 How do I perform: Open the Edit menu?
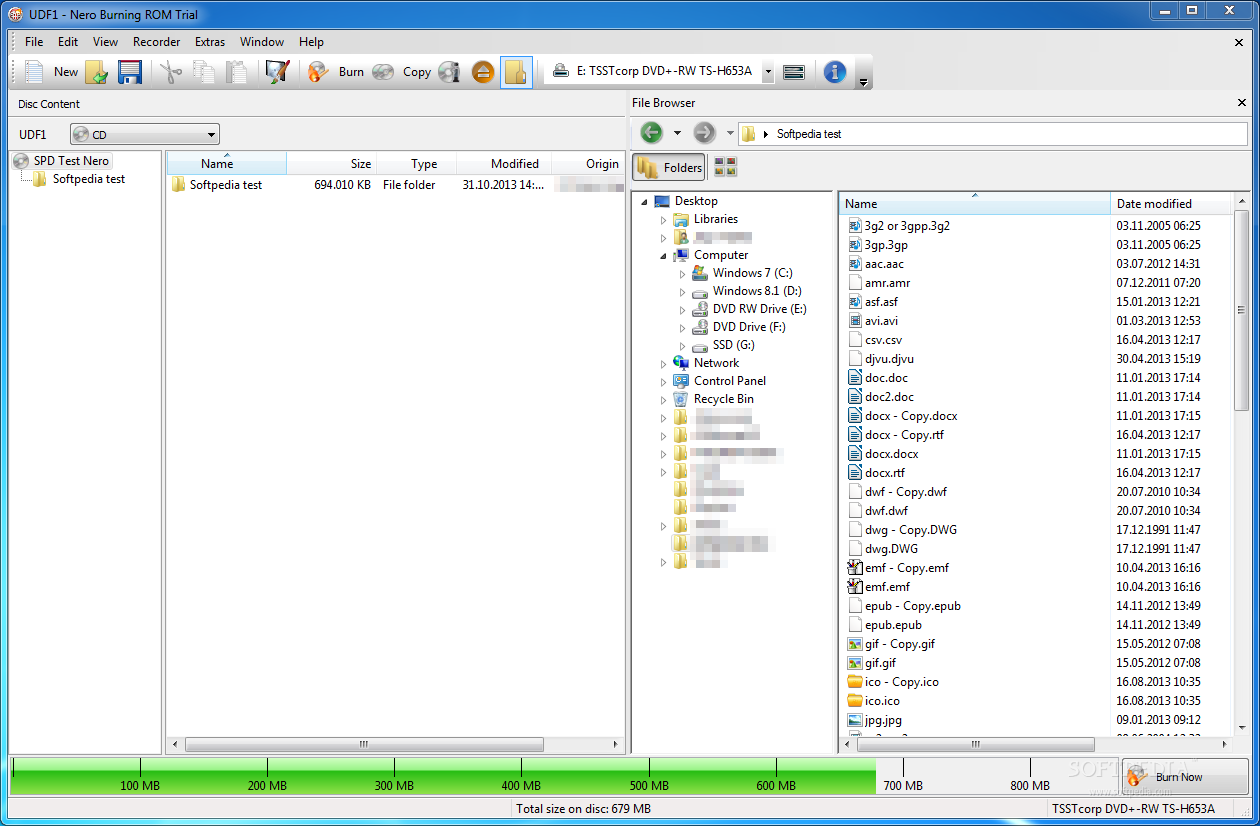68,42
